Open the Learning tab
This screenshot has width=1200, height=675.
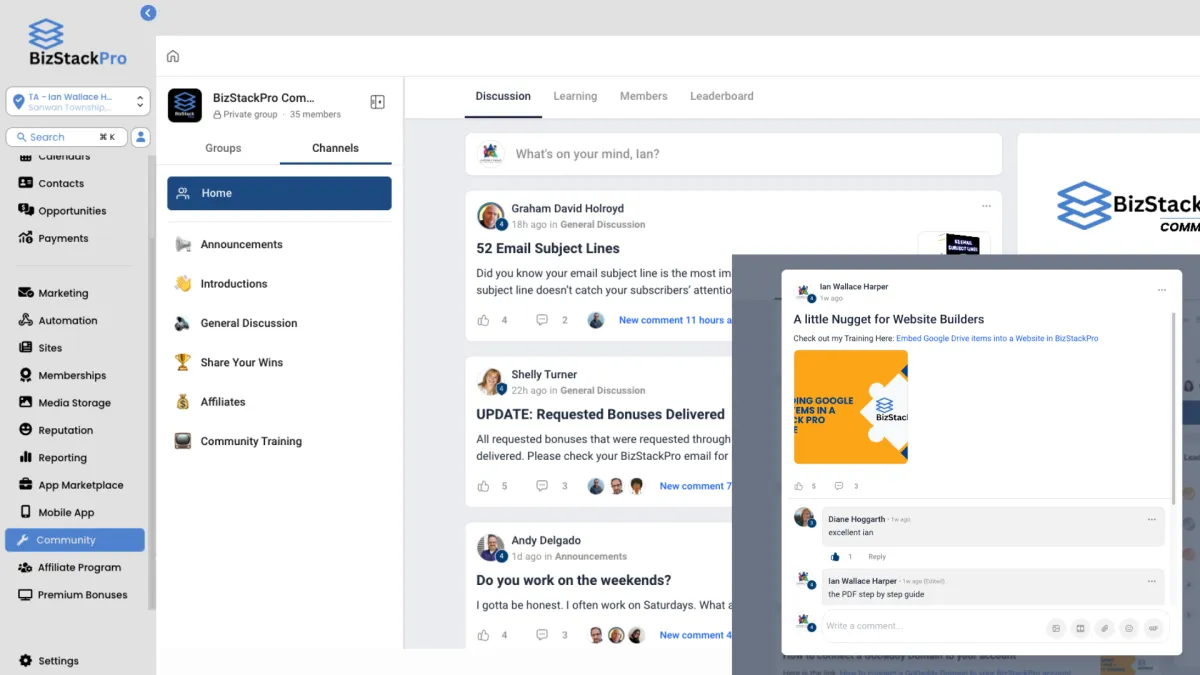click(x=575, y=96)
